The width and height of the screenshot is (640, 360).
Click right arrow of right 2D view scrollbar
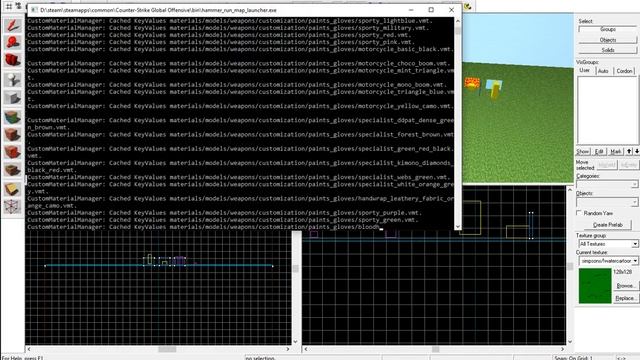point(562,349)
